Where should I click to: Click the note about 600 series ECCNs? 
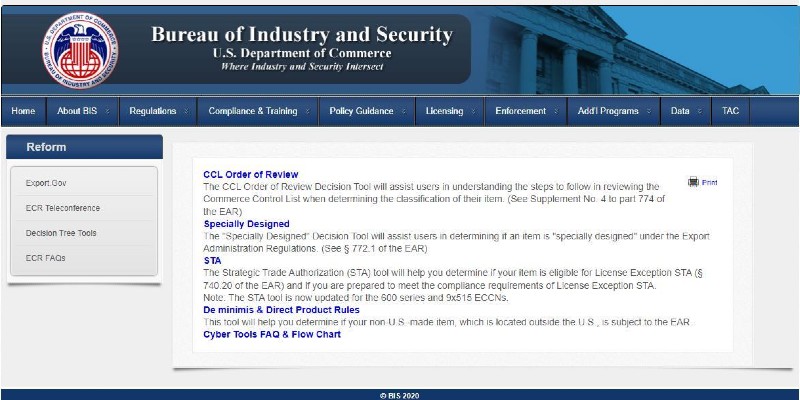pos(356,298)
